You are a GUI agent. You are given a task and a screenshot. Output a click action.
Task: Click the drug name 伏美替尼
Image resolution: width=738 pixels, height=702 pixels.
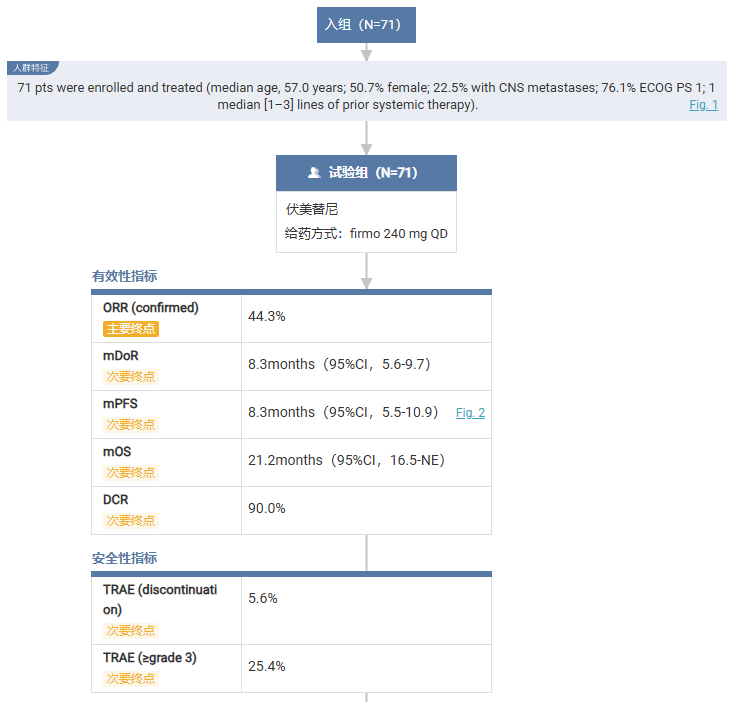[312, 209]
